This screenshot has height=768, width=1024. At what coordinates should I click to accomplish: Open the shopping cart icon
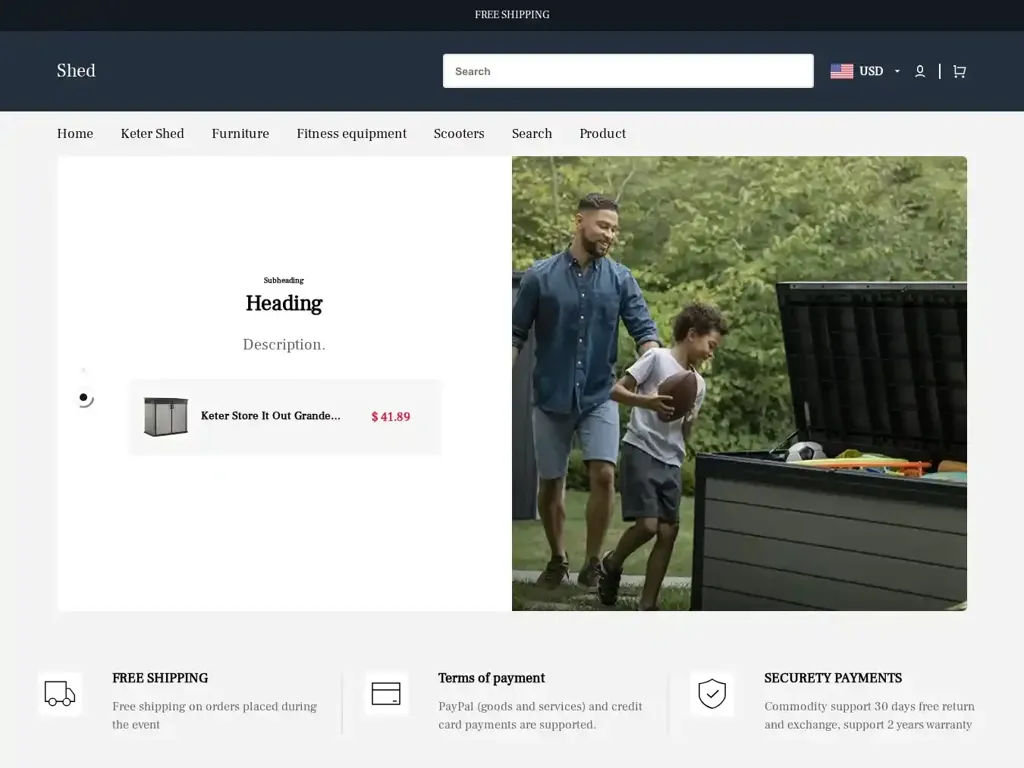[959, 71]
